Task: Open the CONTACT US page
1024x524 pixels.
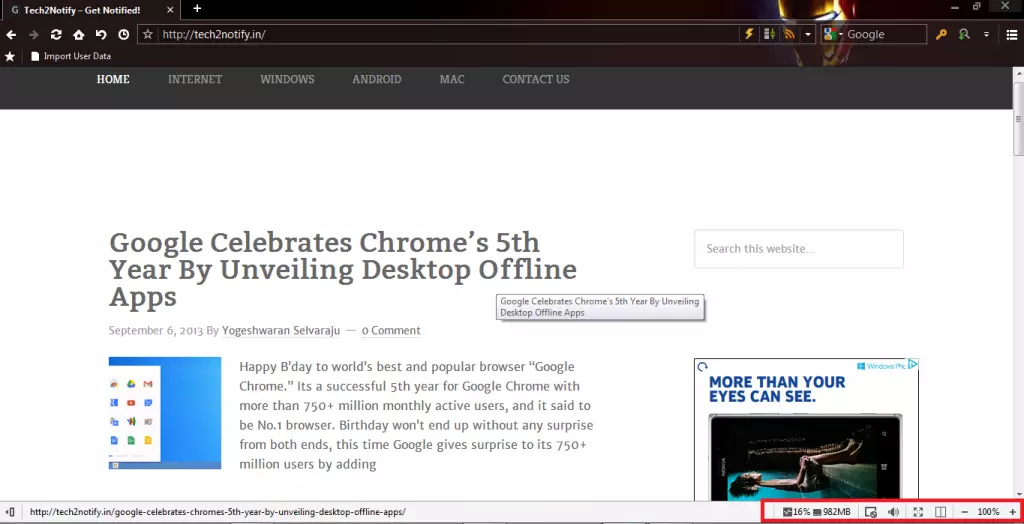Action: tap(536, 79)
